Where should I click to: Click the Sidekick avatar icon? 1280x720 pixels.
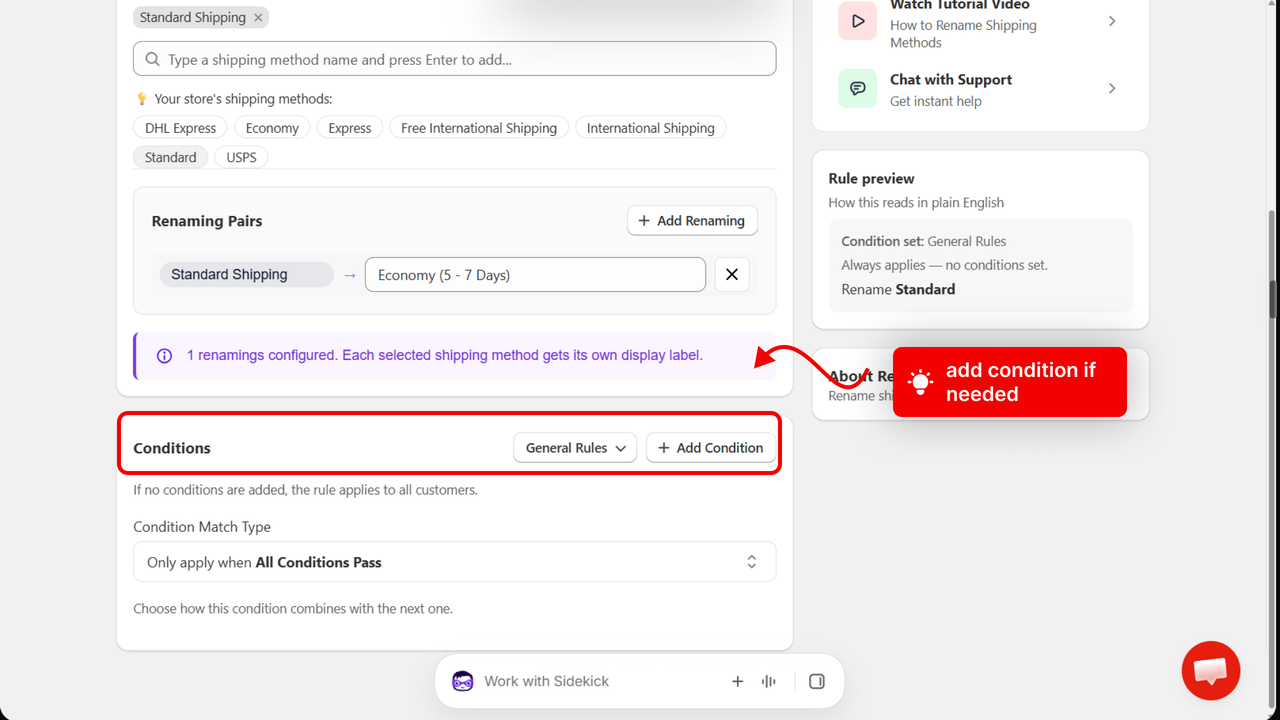[x=463, y=681]
